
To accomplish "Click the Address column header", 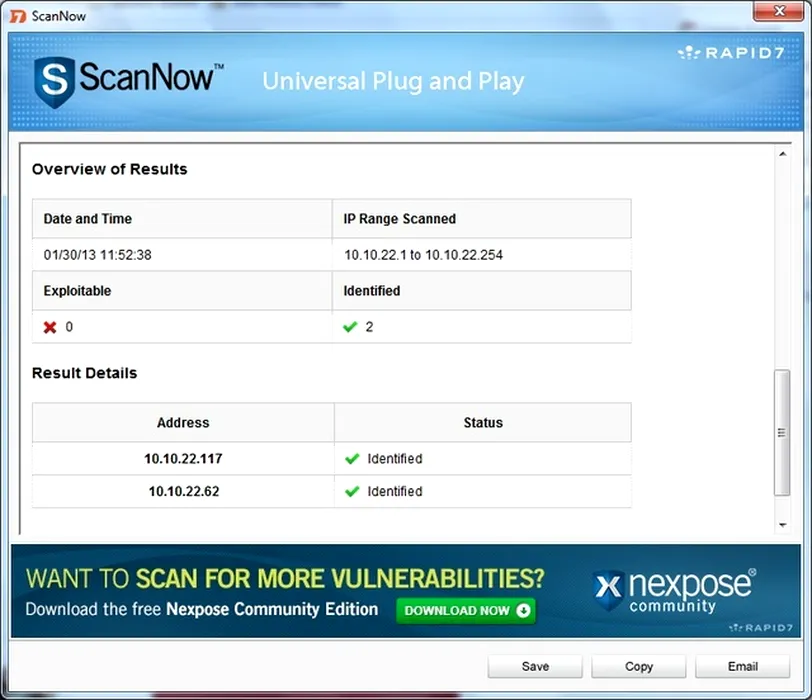I will pyautogui.click(x=183, y=423).
